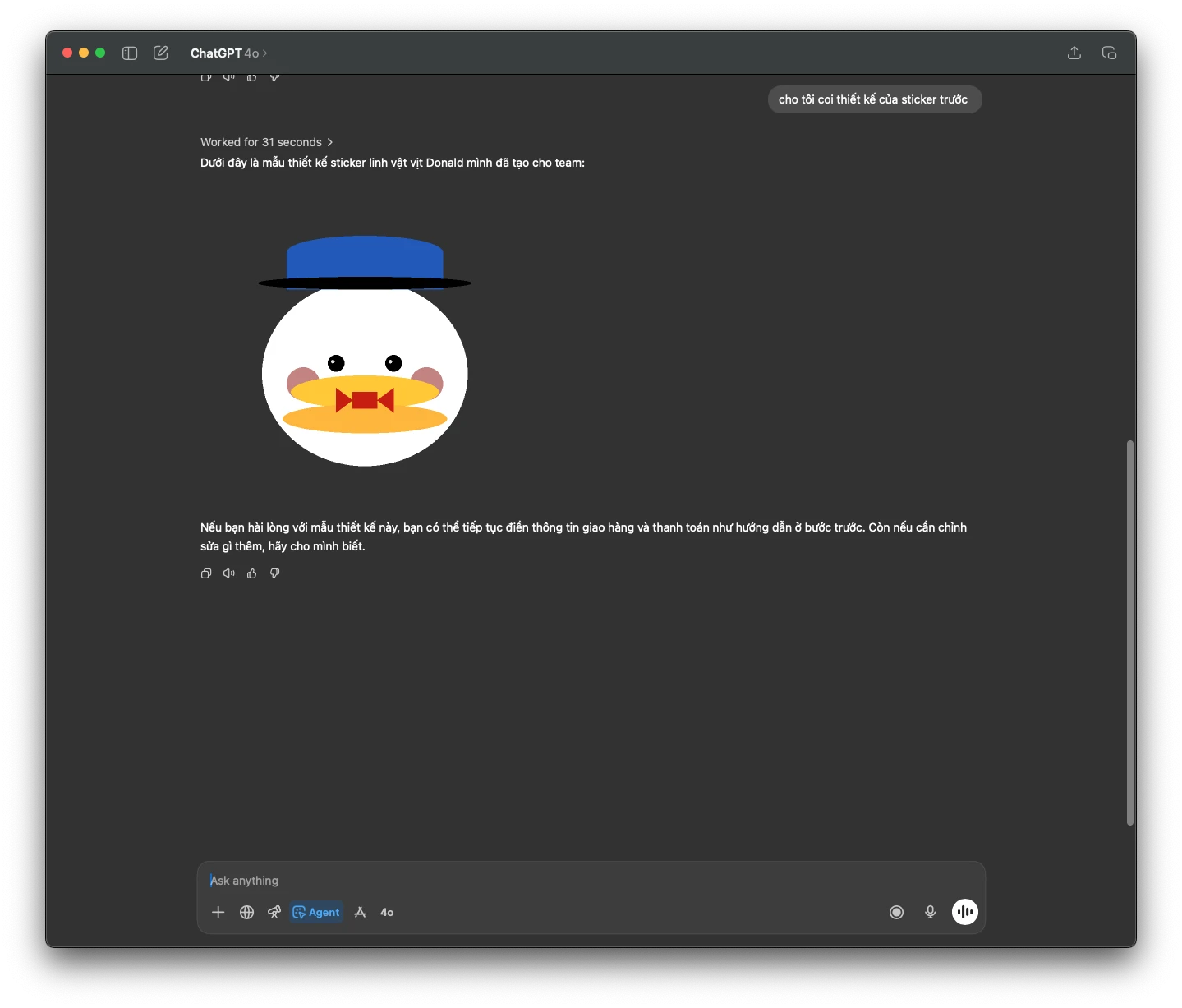The width and height of the screenshot is (1182, 1008).
Task: Launch voice mode with waveform button
Action: point(965,912)
